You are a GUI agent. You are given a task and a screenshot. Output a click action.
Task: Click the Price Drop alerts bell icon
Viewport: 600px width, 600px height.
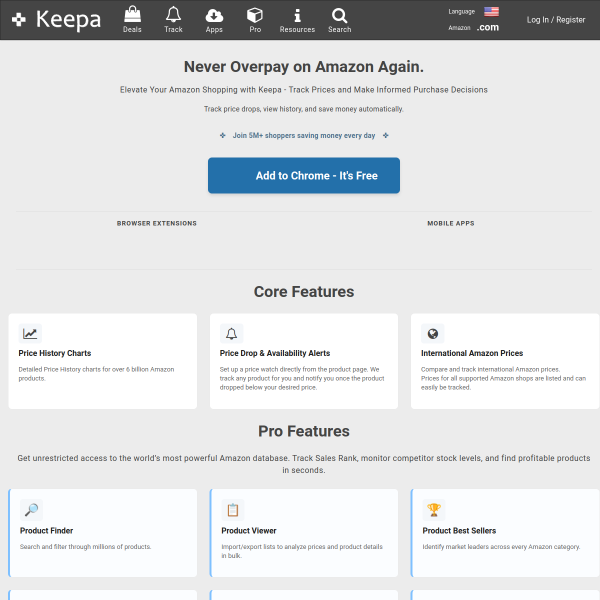coord(232,334)
